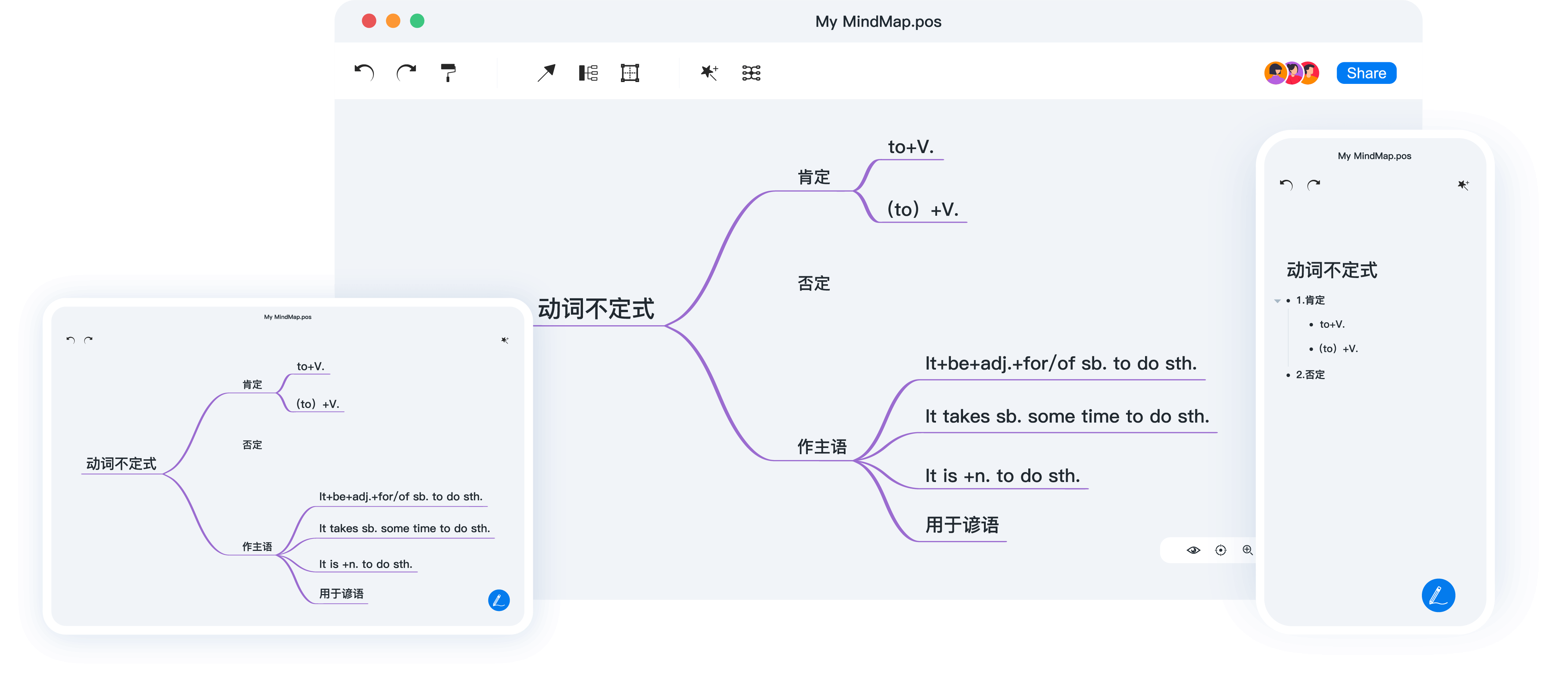The height and width of the screenshot is (682, 1568).
Task: Select 2.否定 item in phone outline
Action: [x=1310, y=374]
